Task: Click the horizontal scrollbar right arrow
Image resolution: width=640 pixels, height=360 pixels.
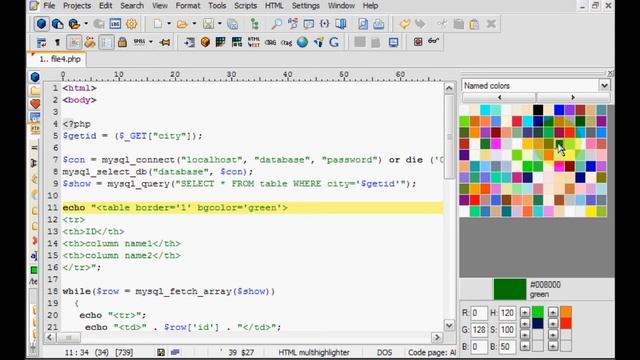Action: tap(437, 338)
